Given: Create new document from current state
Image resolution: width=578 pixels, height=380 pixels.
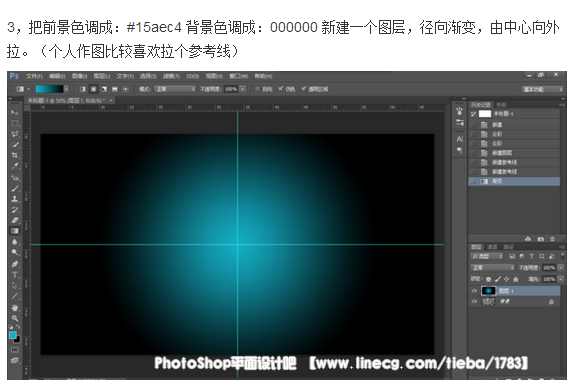Looking at the screenshot, I should click(x=528, y=239).
